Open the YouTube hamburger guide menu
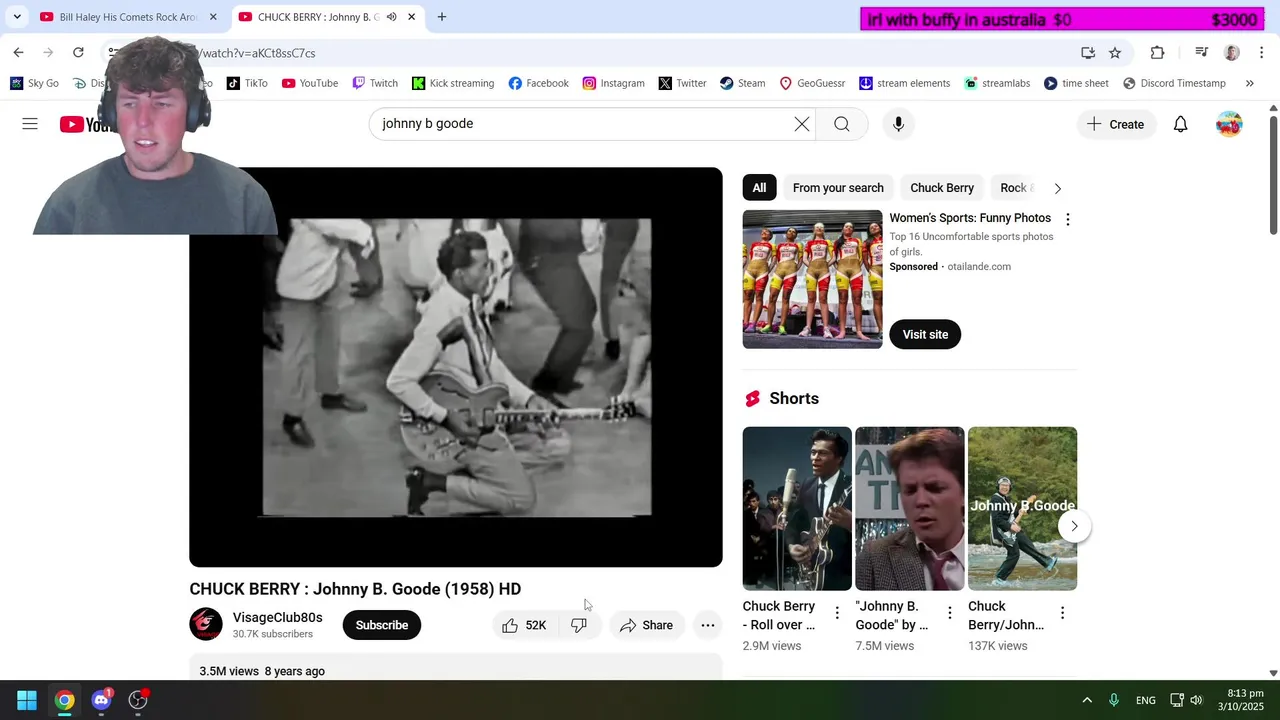 [x=30, y=124]
